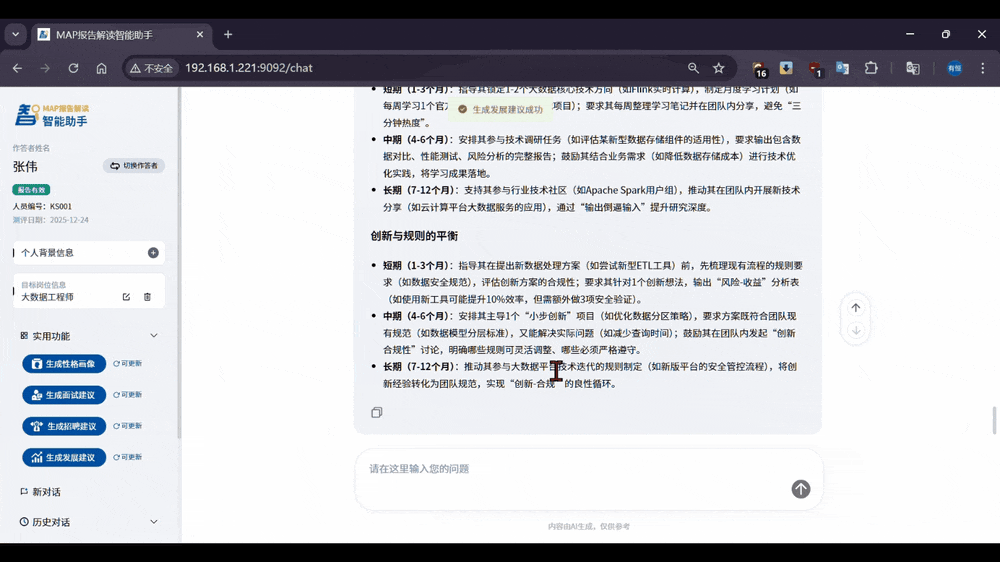Image resolution: width=1000 pixels, height=562 pixels.
Task: Click the 生成发展建议 button
Action: tap(64, 457)
